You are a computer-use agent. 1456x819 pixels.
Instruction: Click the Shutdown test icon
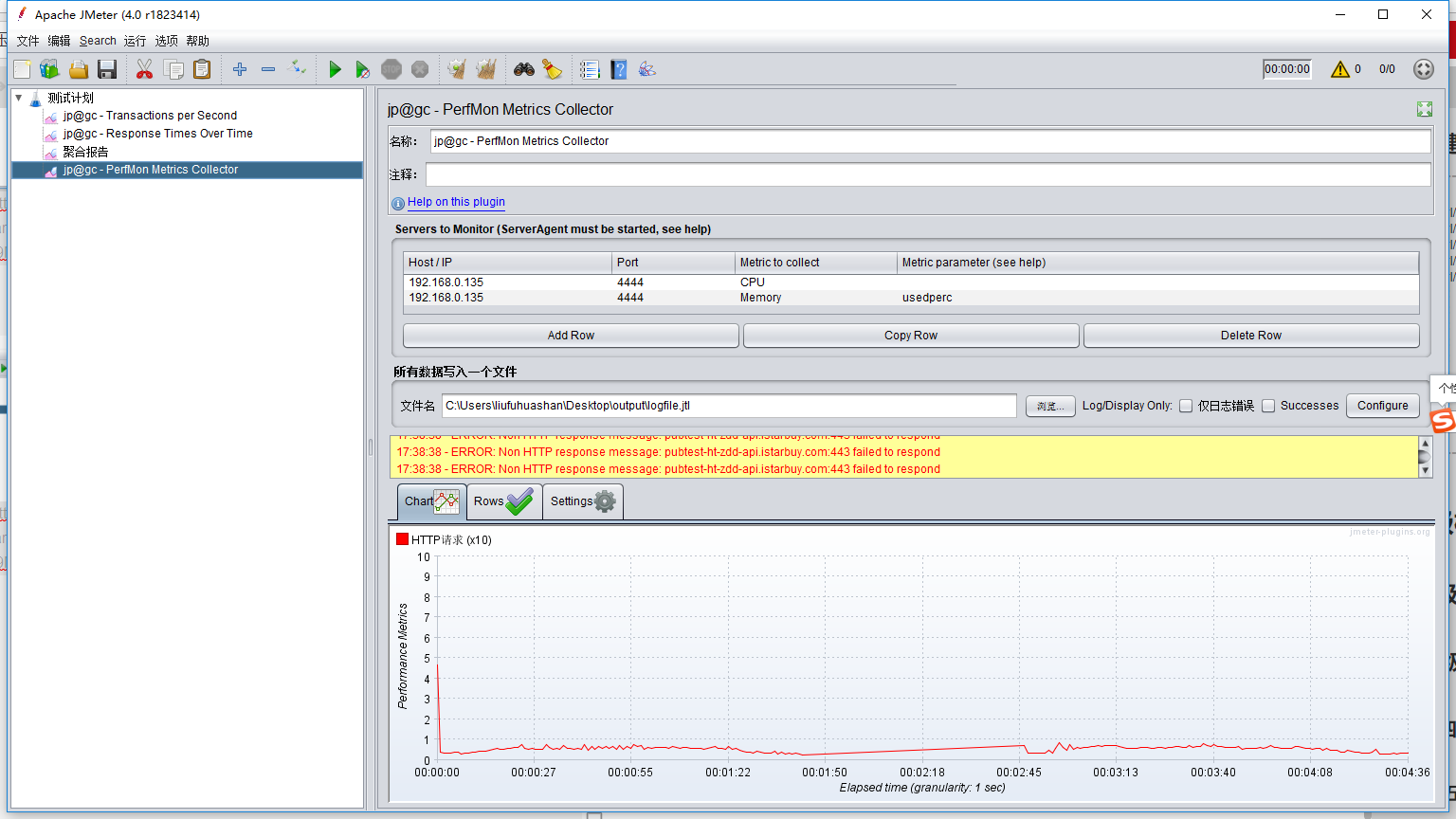pyautogui.click(x=420, y=69)
